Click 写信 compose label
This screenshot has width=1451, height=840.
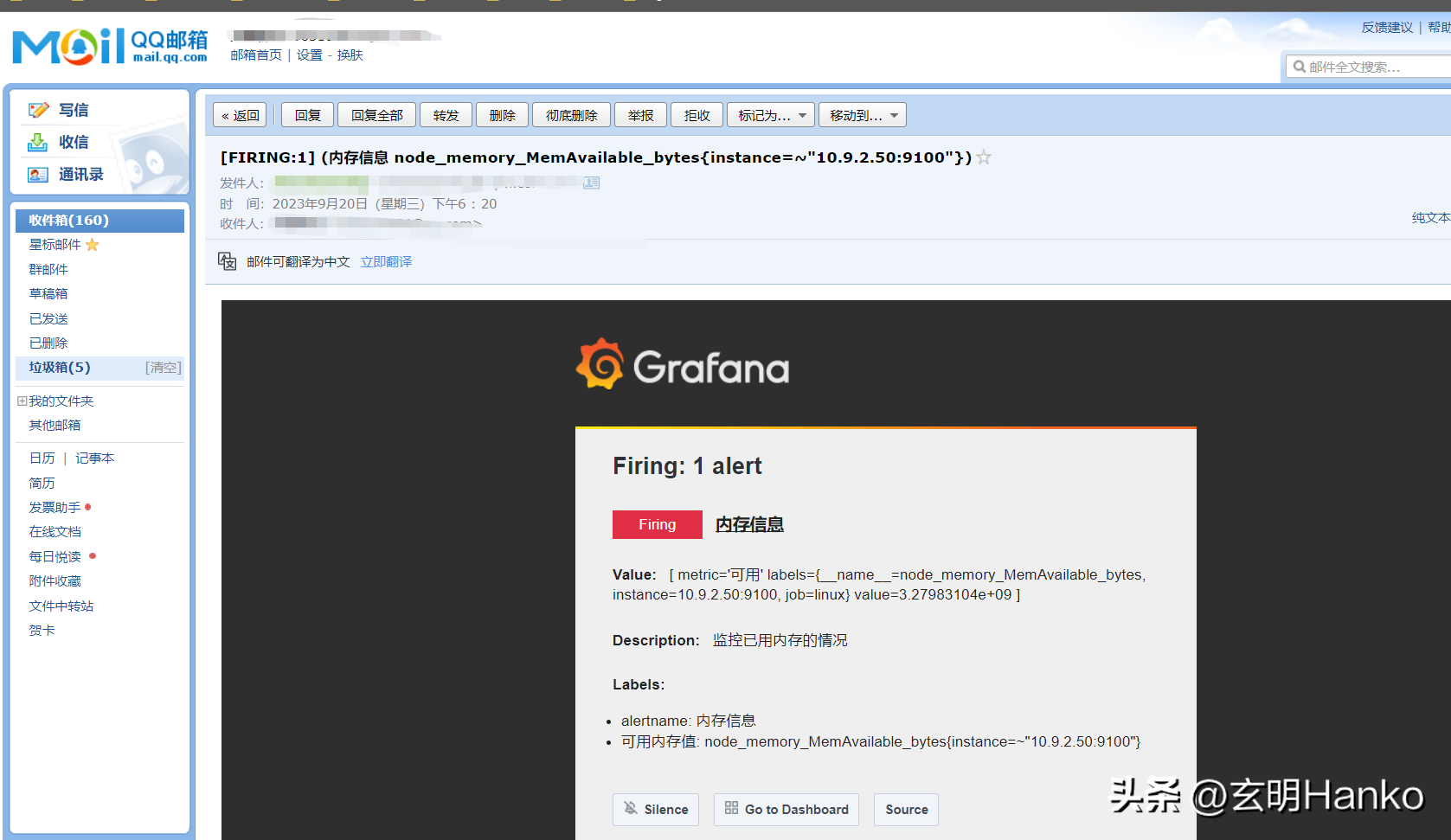pos(74,111)
